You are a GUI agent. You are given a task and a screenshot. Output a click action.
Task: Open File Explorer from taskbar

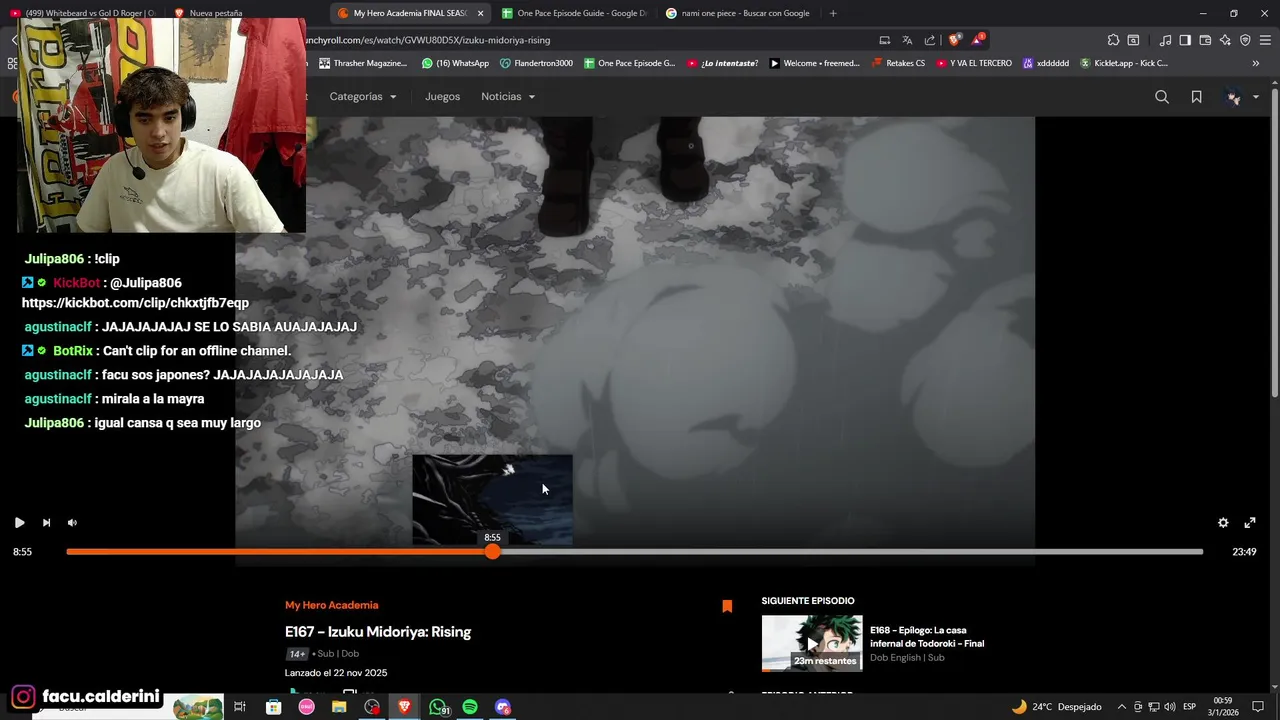click(339, 707)
